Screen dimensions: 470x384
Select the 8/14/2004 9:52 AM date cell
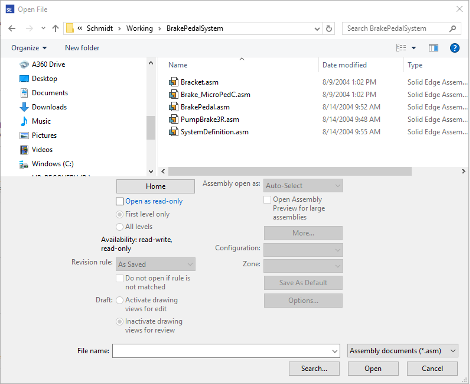(x=351, y=107)
